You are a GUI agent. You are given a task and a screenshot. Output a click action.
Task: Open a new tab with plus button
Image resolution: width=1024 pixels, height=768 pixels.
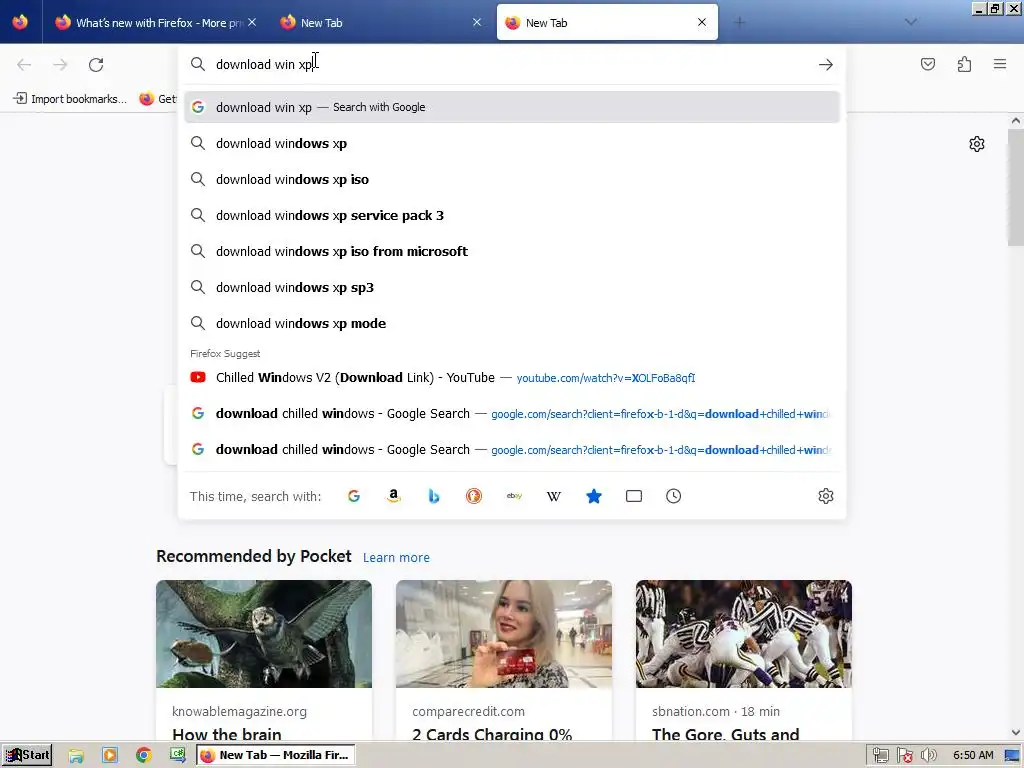pyautogui.click(x=739, y=23)
